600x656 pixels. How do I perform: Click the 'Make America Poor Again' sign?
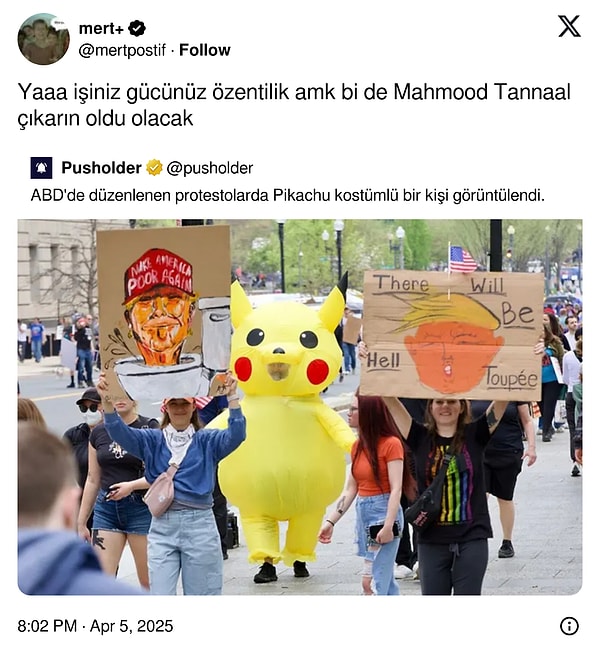(x=164, y=310)
